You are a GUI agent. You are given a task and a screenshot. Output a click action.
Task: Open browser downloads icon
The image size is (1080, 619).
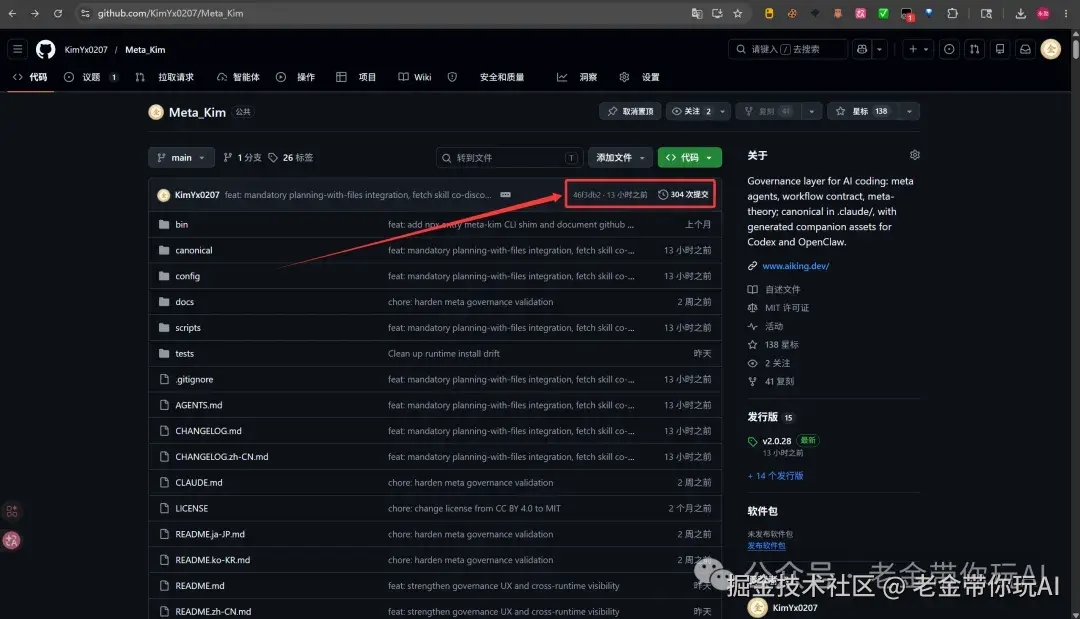1021,13
